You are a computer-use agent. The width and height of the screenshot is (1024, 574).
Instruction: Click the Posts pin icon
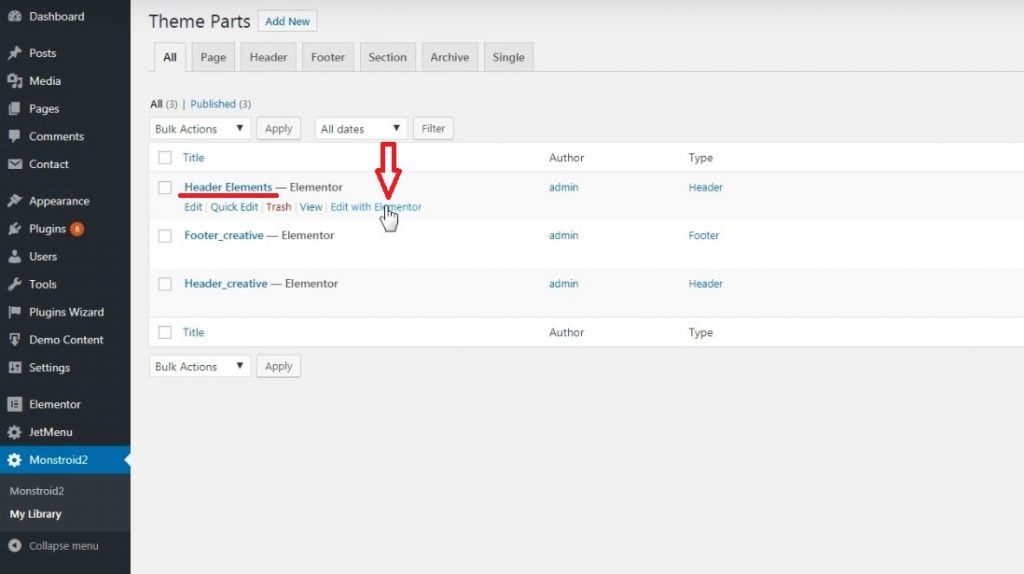click(x=14, y=53)
